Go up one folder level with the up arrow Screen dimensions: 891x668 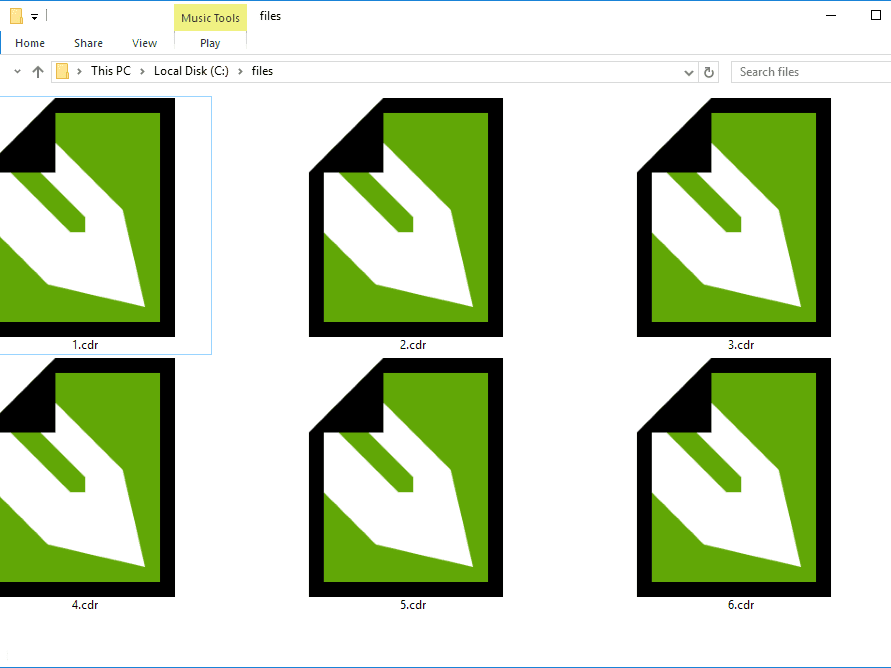tap(38, 72)
